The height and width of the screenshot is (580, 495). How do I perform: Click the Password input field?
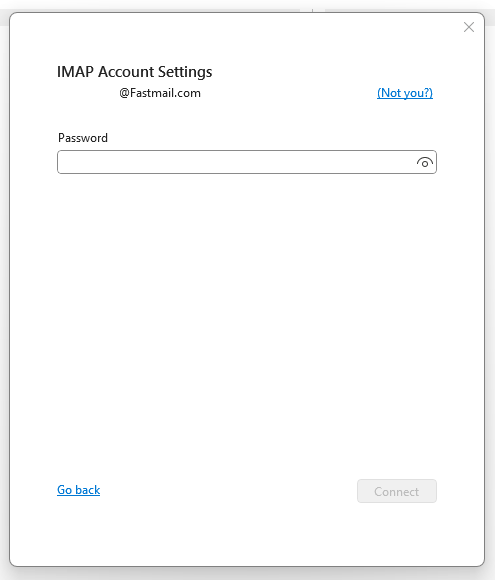click(x=247, y=162)
